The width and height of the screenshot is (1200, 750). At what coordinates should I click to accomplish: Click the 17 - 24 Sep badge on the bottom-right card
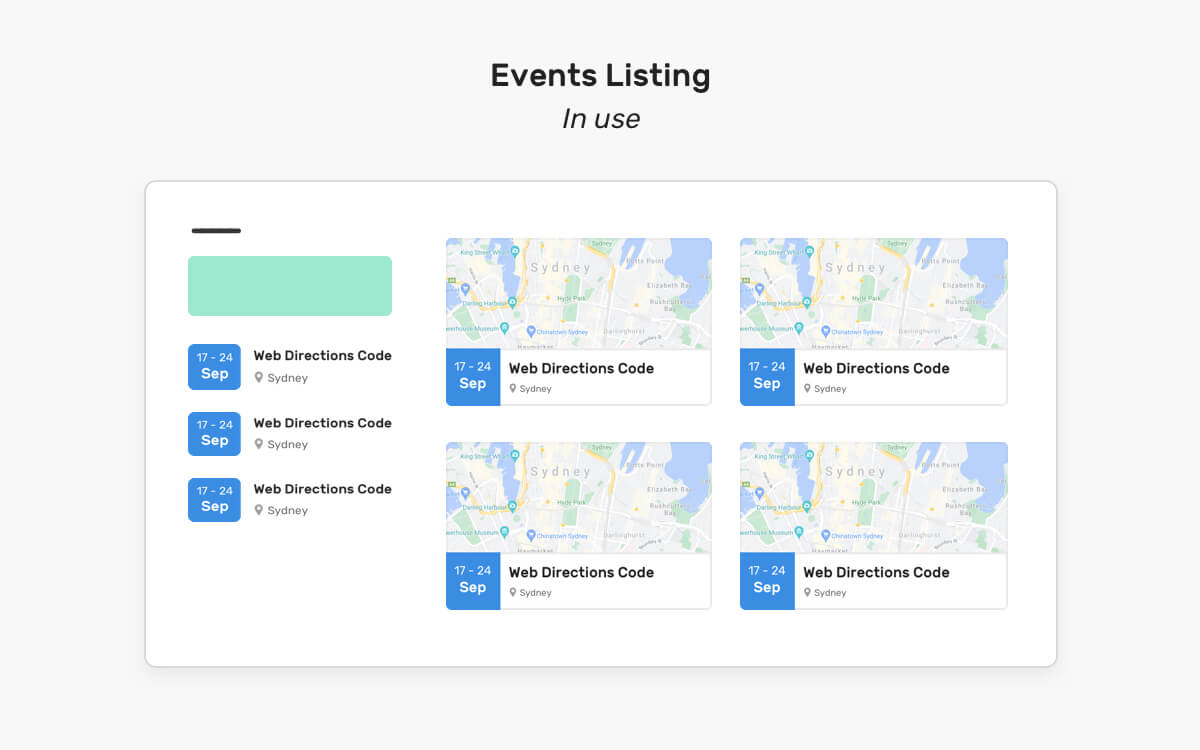[767, 580]
